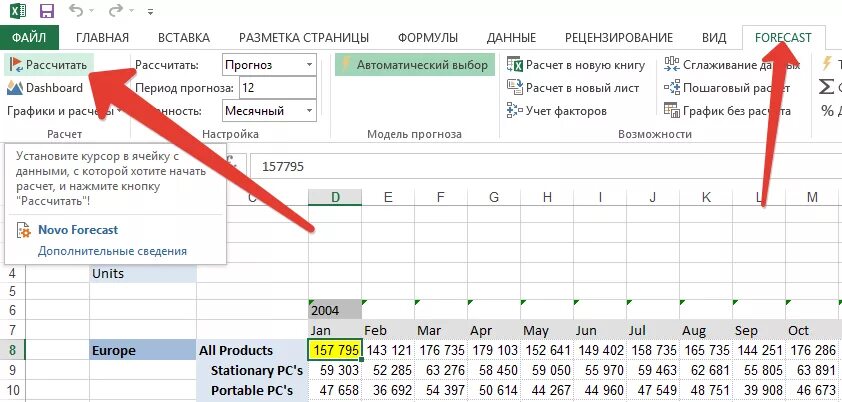Select row 10 header
This screenshot has height=402, width=842.
[x=13, y=391]
